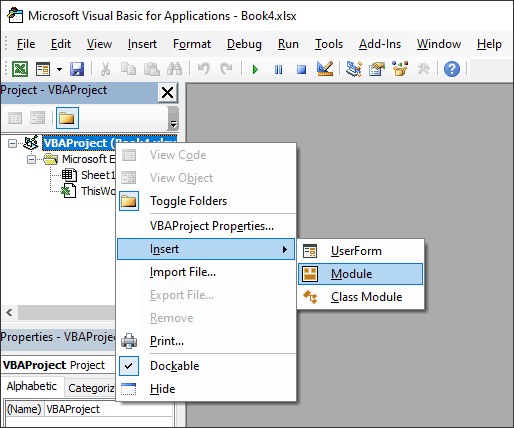514x428 pixels.
Task: Toggle Design Mode icon
Action: [325, 69]
